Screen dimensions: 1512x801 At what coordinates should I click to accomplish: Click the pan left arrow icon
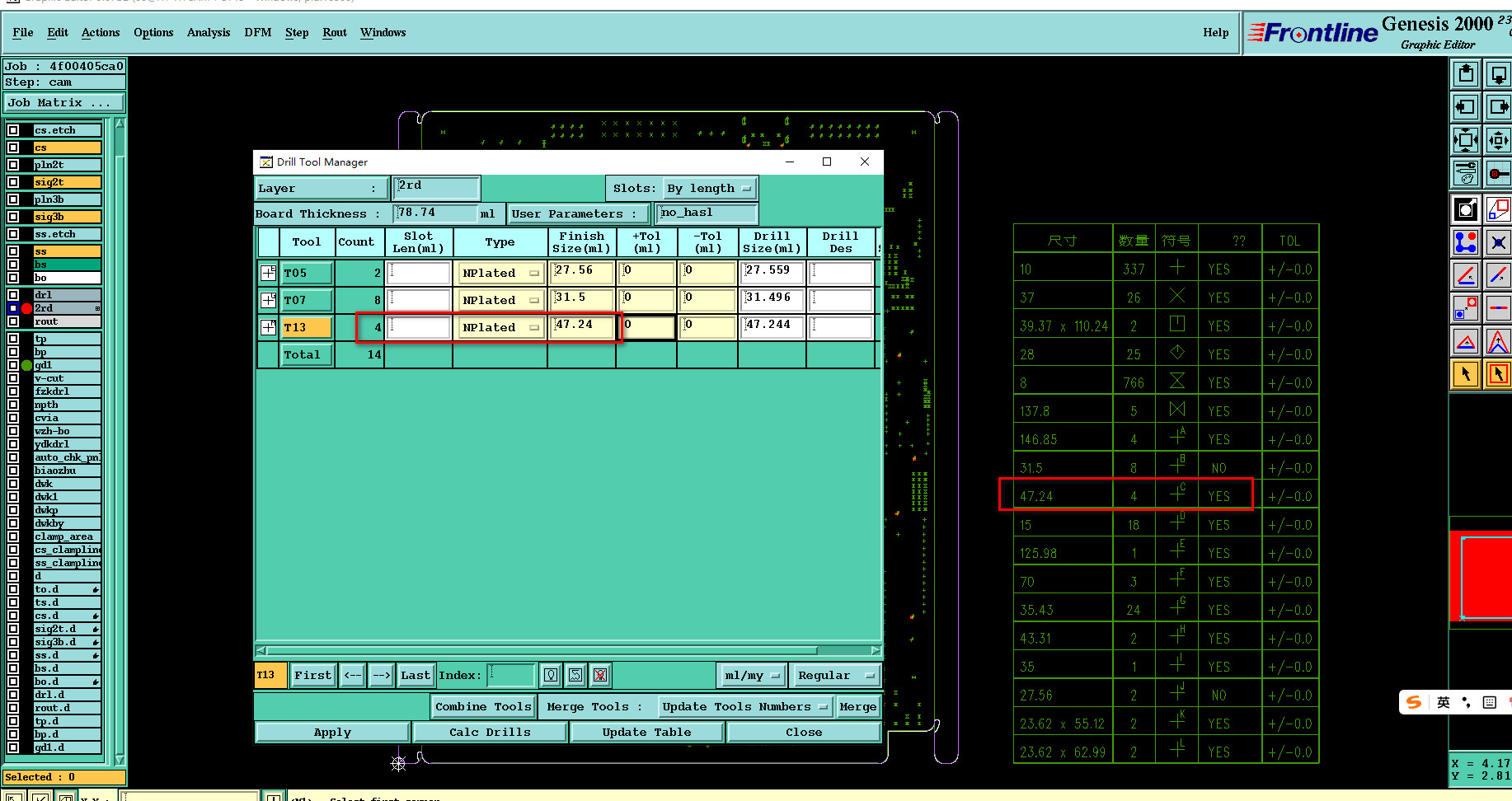1465,107
